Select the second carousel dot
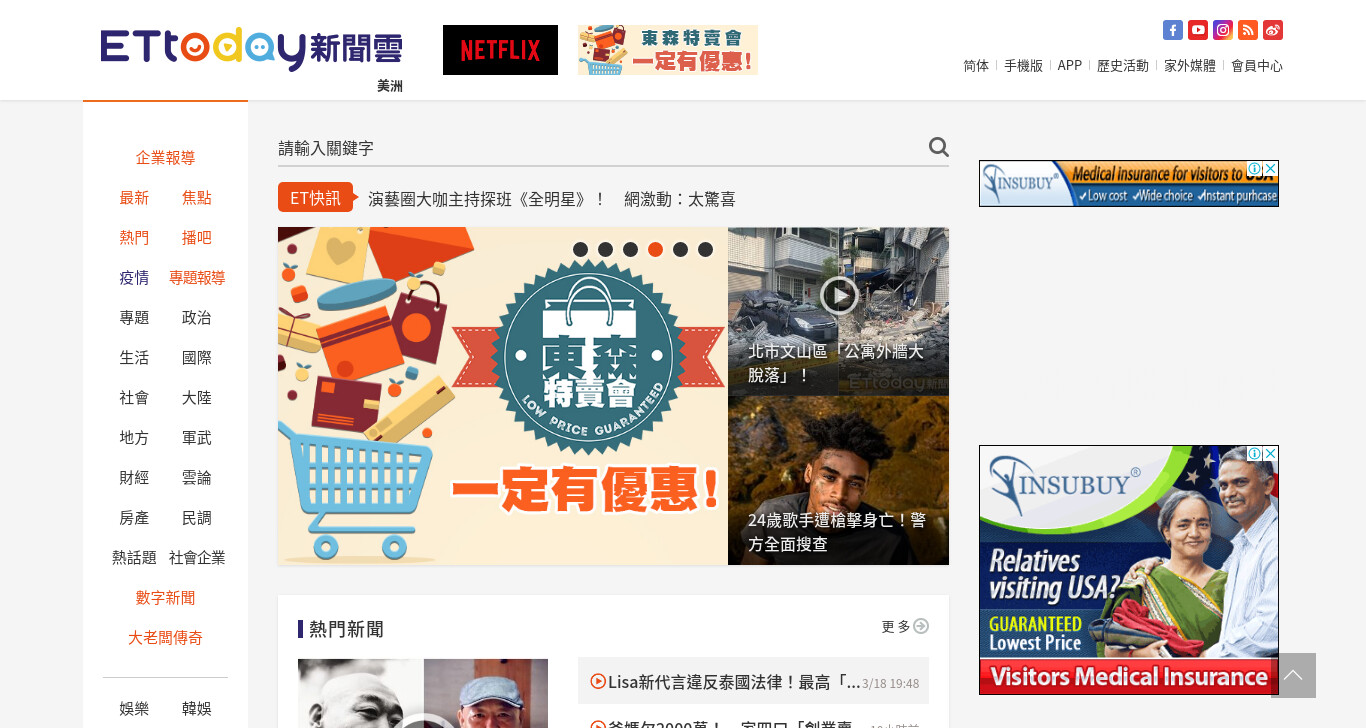Screen dimensions: 1366x728 (x=605, y=250)
